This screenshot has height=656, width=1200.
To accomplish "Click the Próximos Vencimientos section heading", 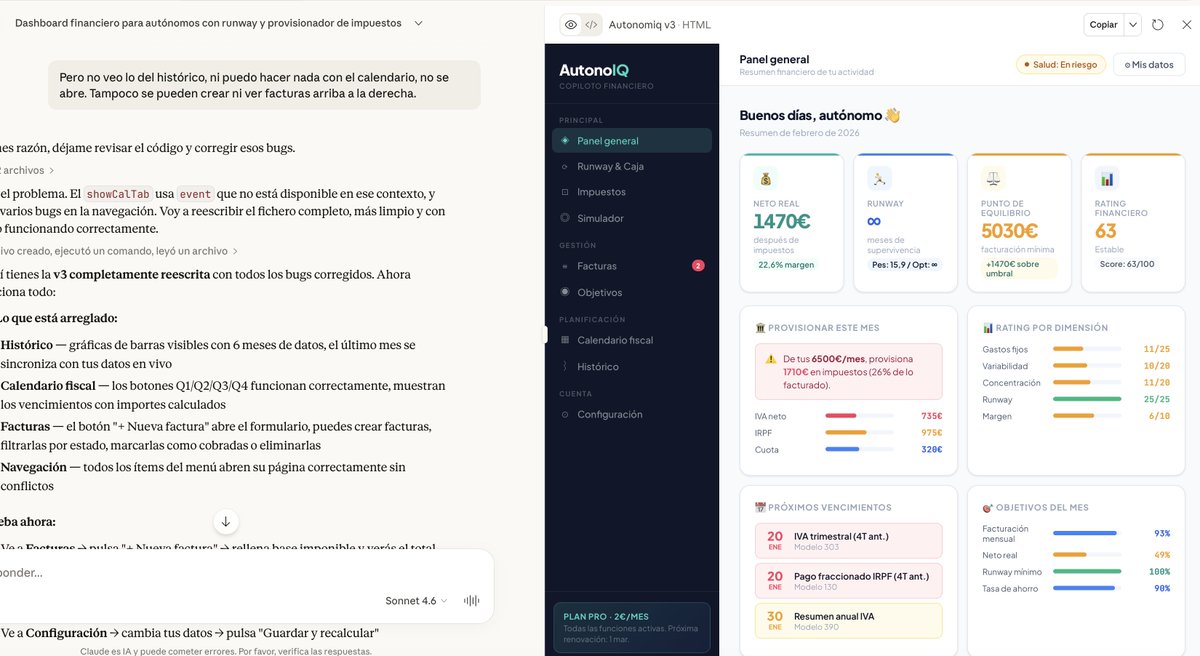I will pos(823,507).
